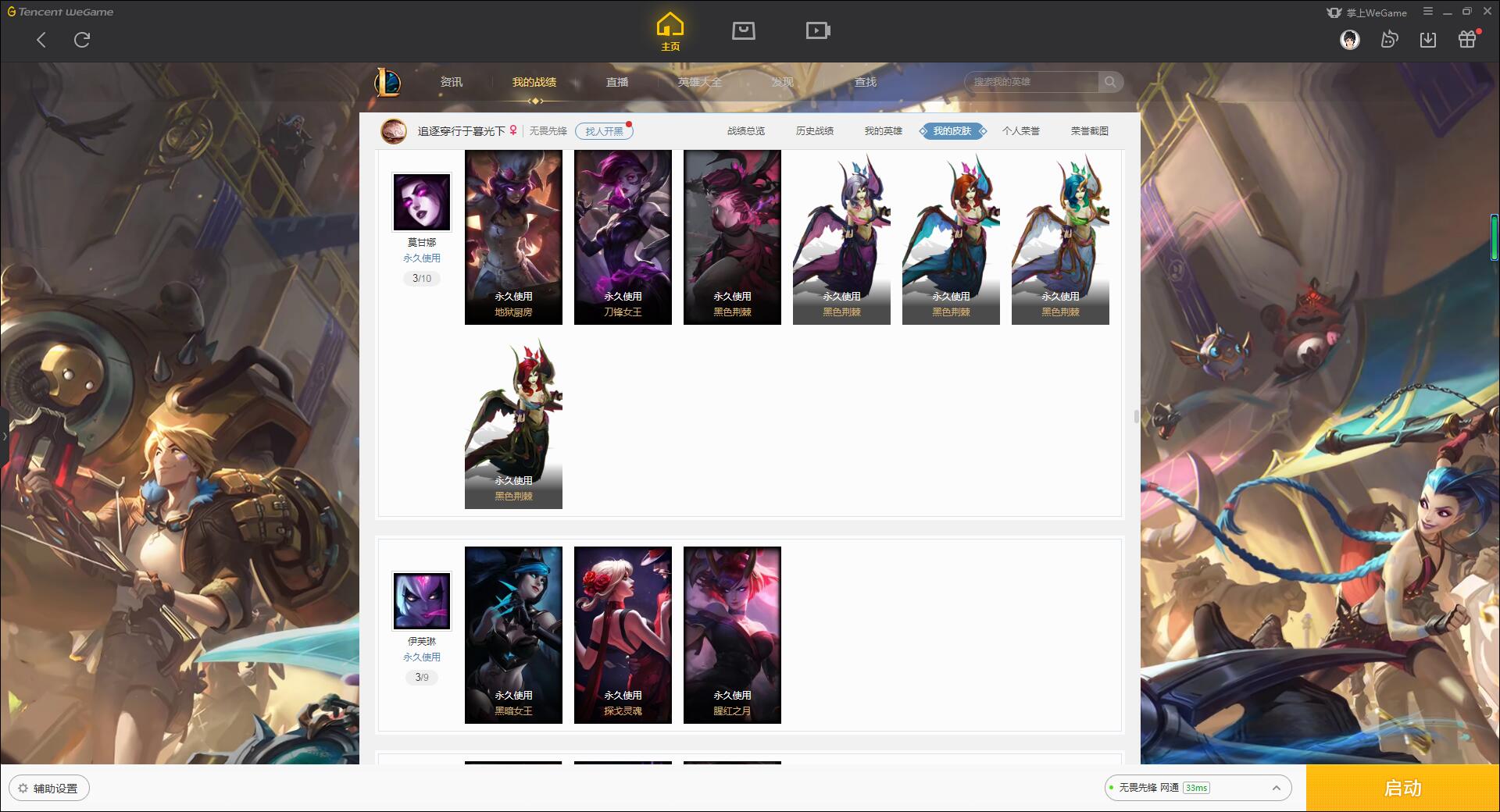
Task: Open the user avatar profile
Action: (1350, 40)
